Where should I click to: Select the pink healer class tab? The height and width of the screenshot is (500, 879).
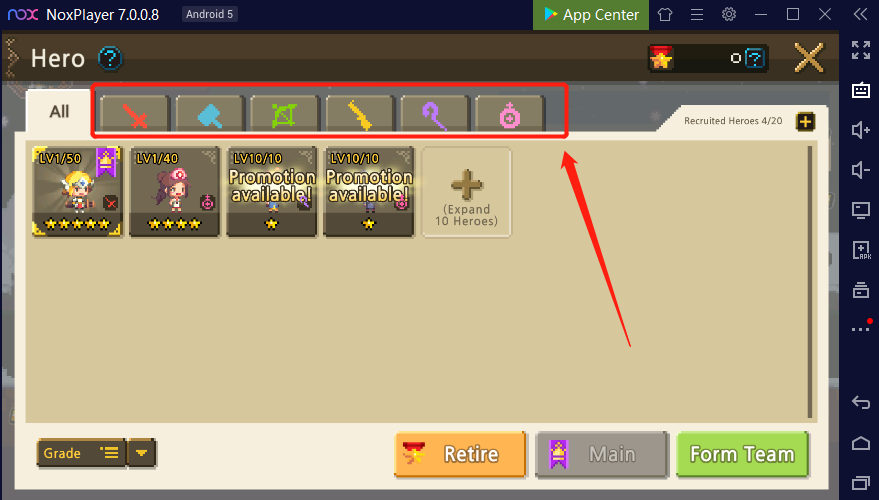tap(510, 114)
